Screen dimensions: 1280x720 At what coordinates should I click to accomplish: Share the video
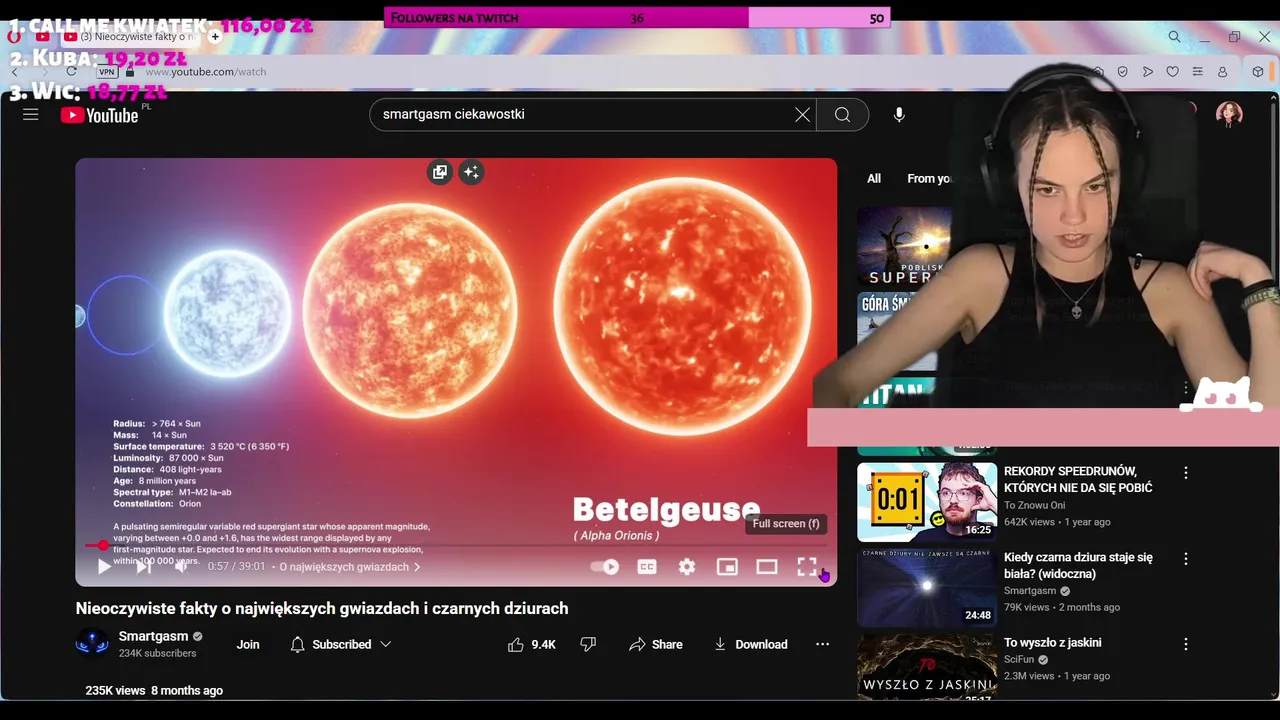(656, 645)
